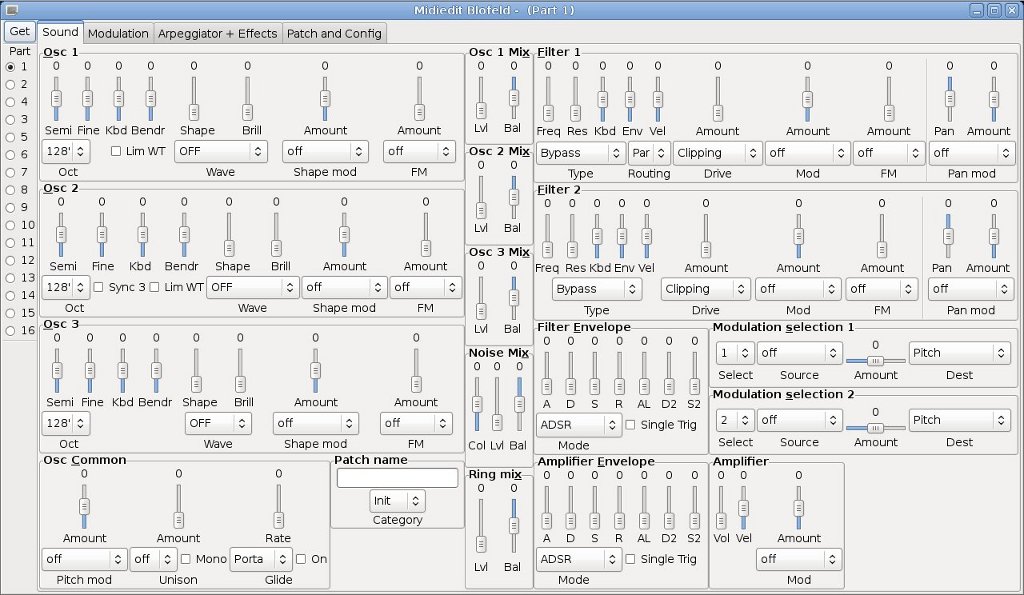1024x595 pixels.
Task: Turn on the Glide On checkbox
Action: [302, 559]
